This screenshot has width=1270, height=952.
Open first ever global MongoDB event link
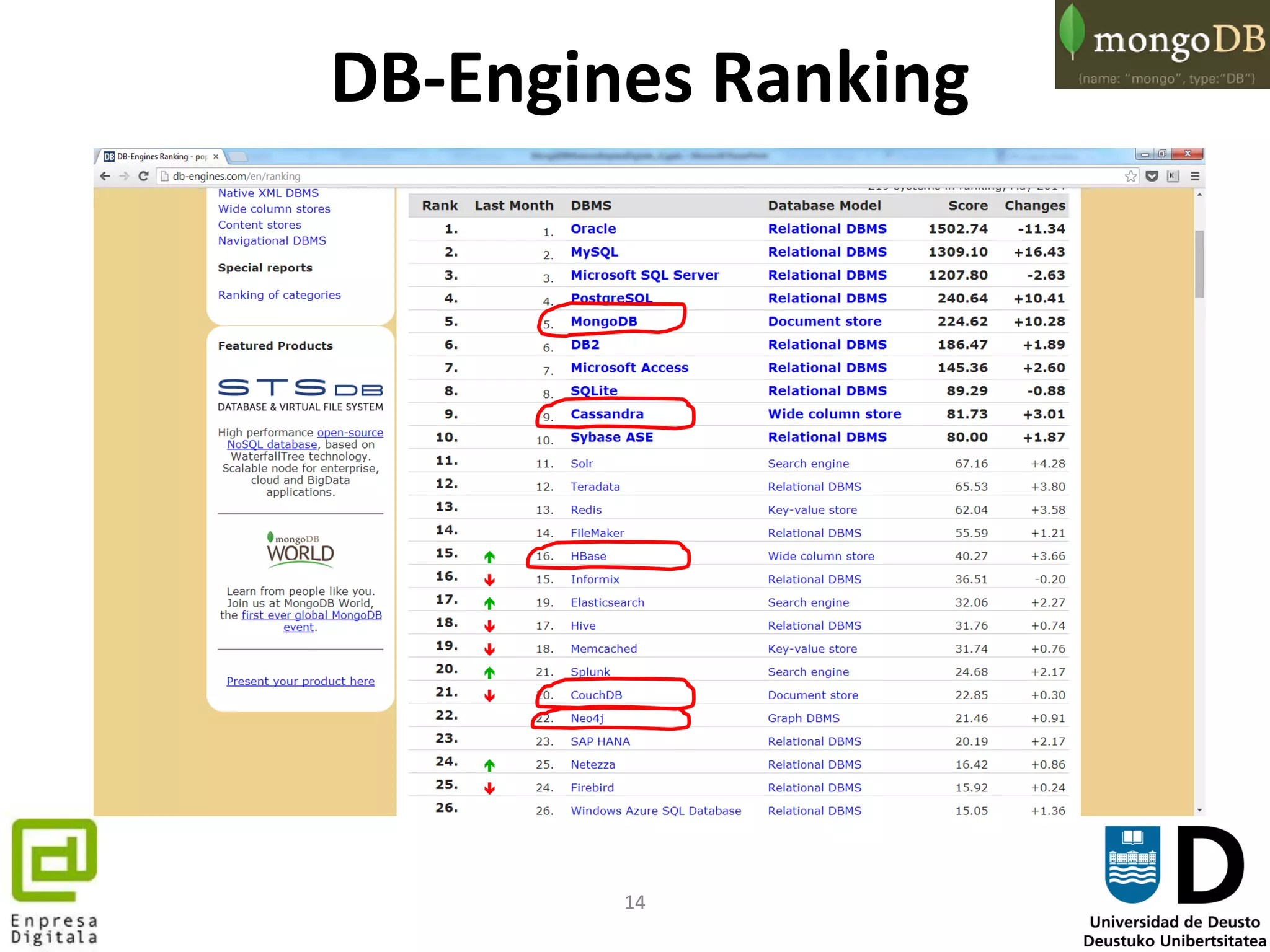311,621
